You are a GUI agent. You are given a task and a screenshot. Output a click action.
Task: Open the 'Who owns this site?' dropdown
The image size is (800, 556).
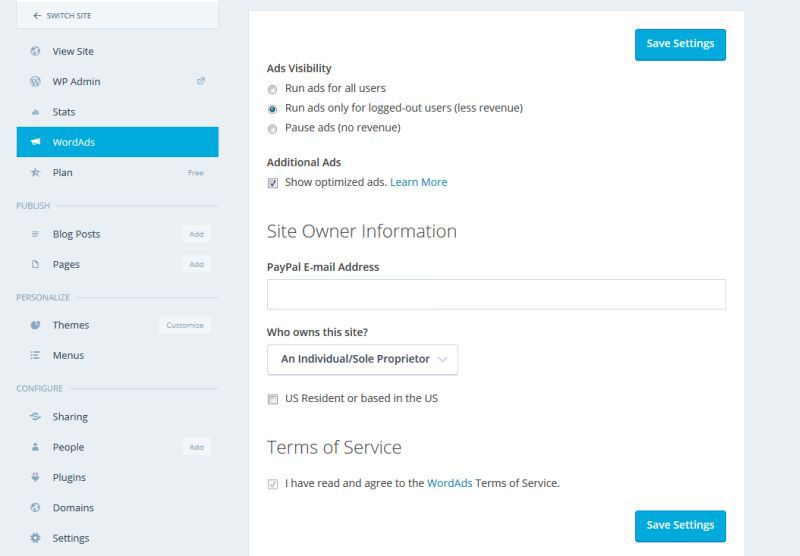click(x=362, y=359)
